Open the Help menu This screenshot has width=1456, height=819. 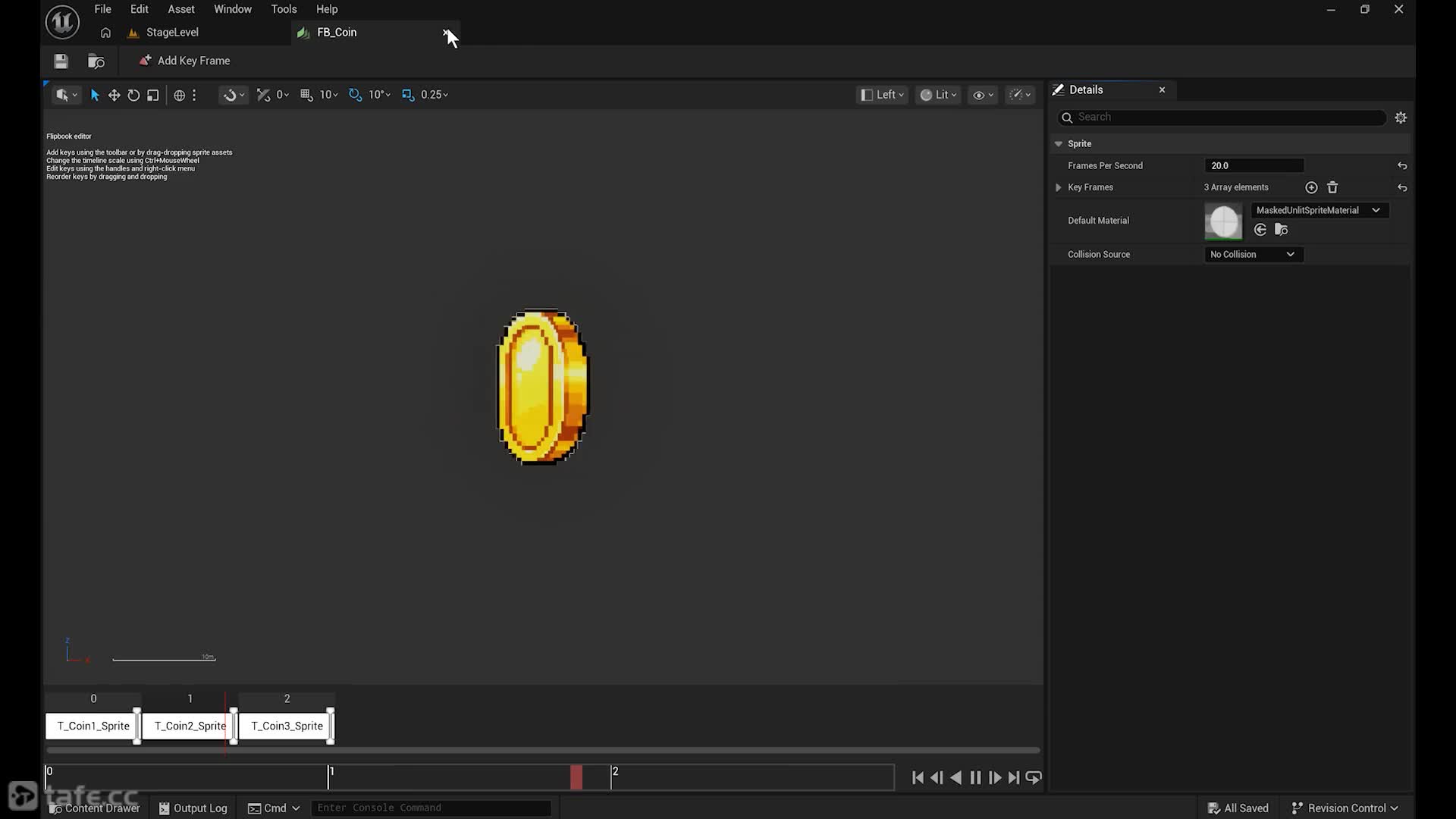[x=327, y=9]
